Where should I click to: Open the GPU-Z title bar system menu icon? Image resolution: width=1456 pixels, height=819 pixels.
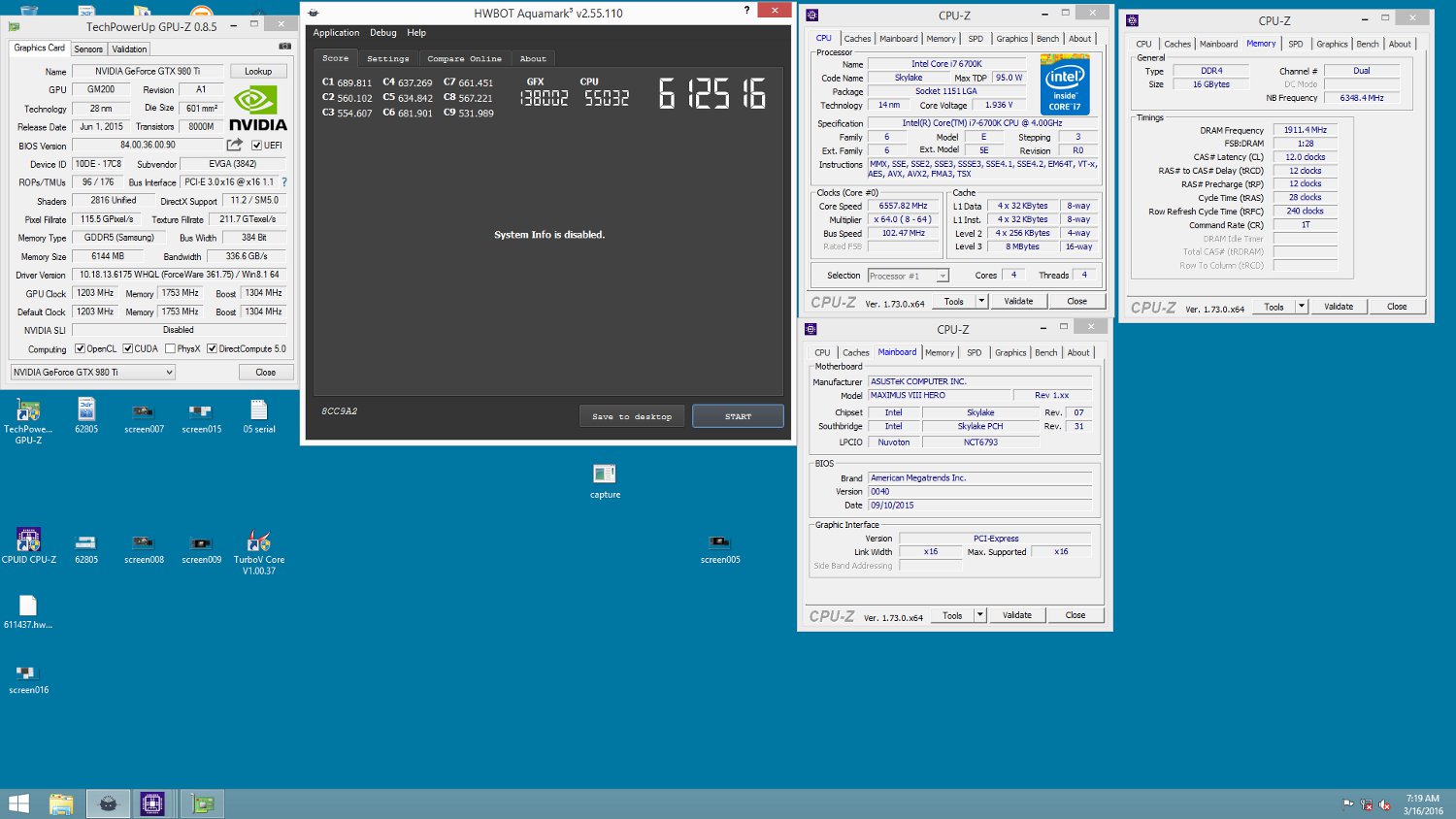tap(14, 26)
